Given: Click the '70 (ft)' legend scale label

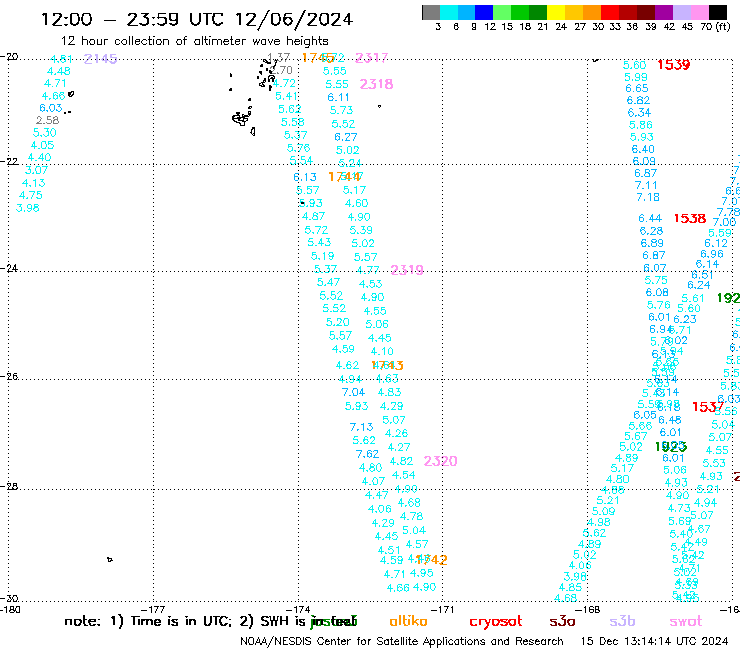Looking at the screenshot, I should click(715, 27).
